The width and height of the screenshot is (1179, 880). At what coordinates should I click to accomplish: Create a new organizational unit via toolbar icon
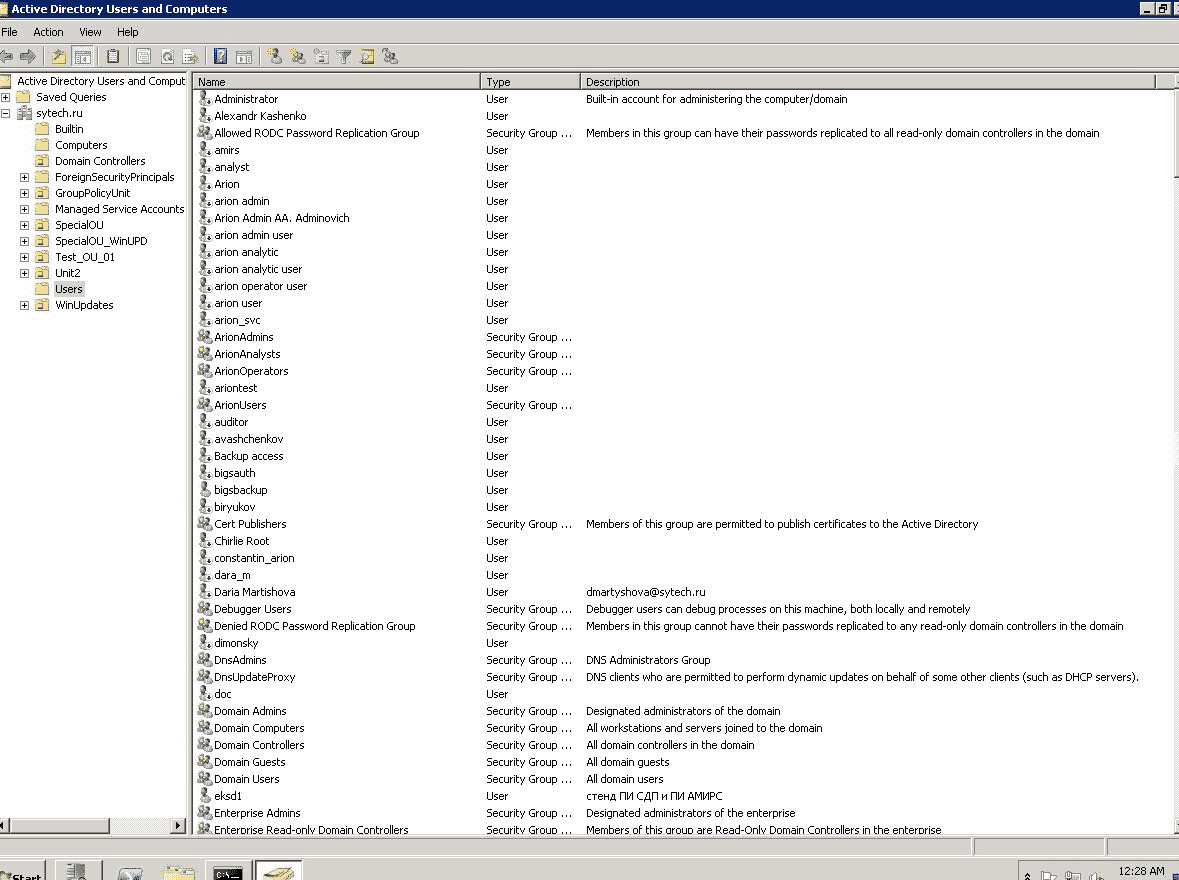coord(321,56)
